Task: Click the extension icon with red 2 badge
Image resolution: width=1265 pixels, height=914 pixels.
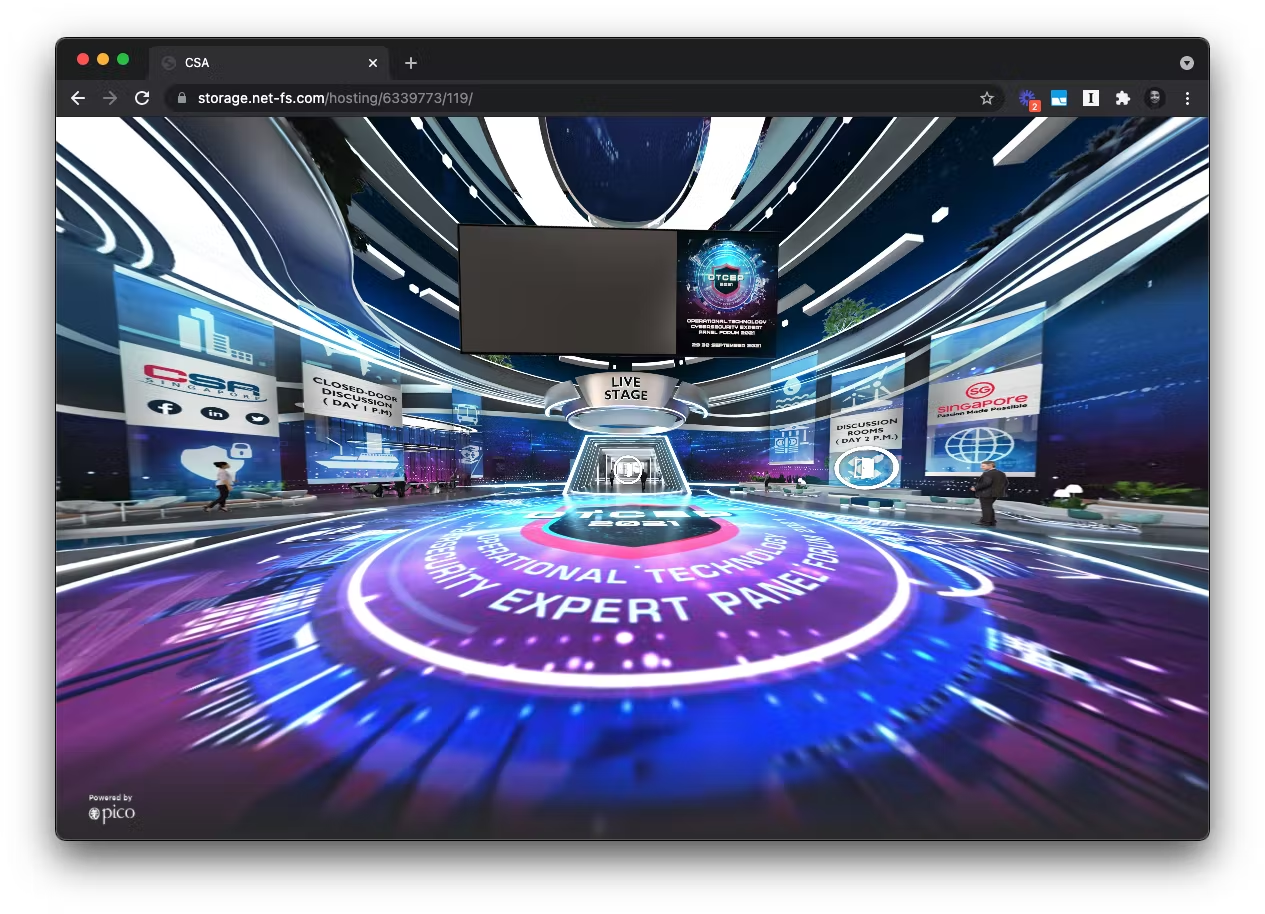Action: point(1028,98)
